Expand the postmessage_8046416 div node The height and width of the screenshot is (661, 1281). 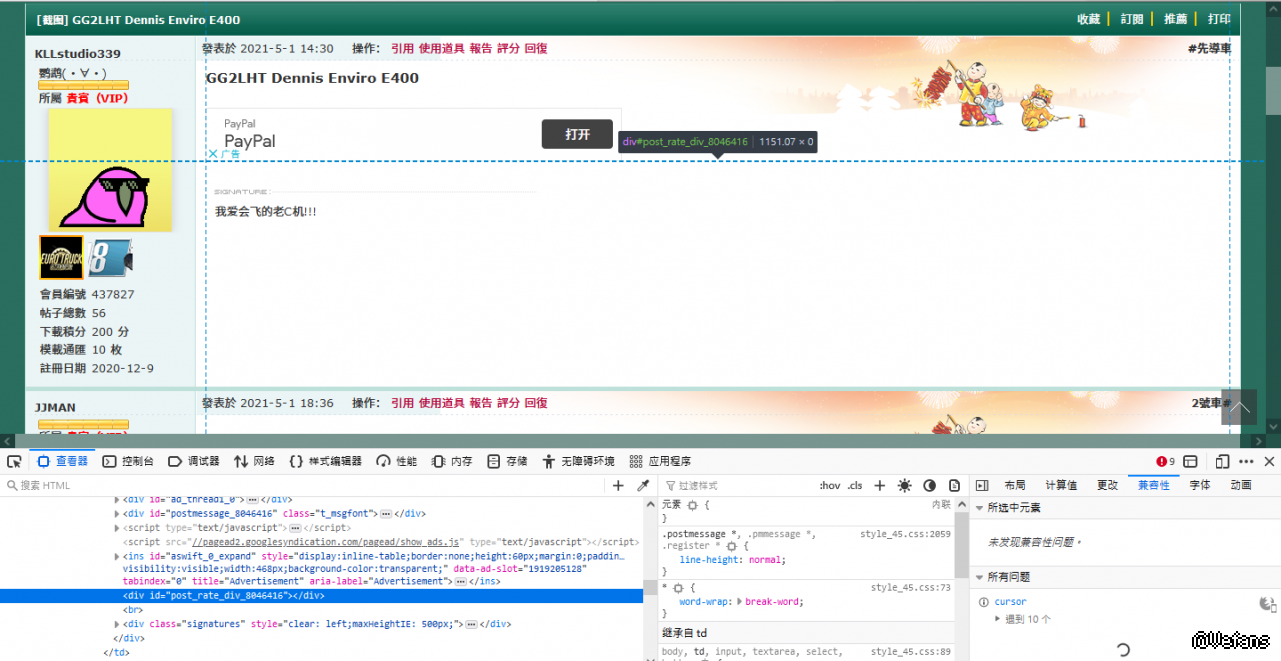click(x=118, y=513)
